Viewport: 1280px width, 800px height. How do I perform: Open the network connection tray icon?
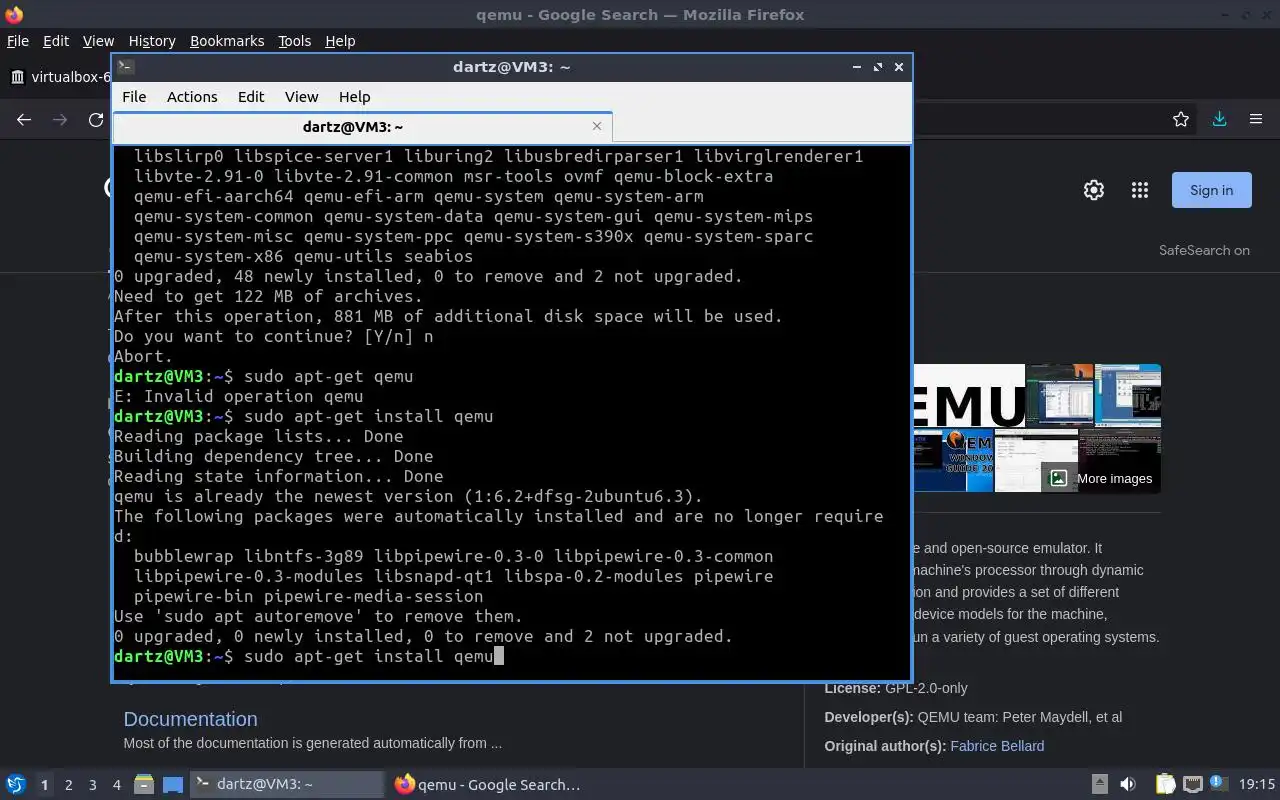(1192, 785)
